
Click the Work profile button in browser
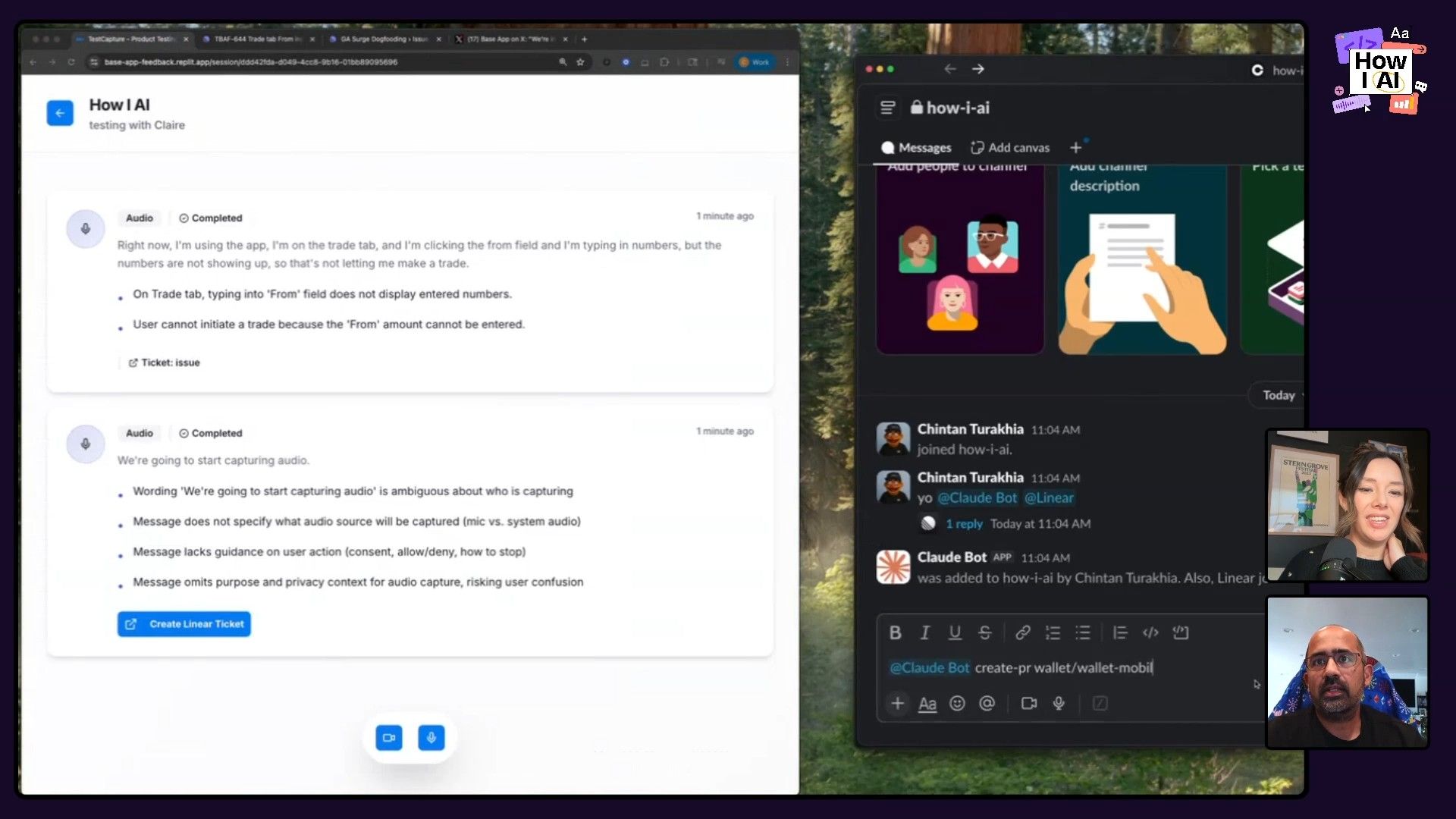pos(755,62)
